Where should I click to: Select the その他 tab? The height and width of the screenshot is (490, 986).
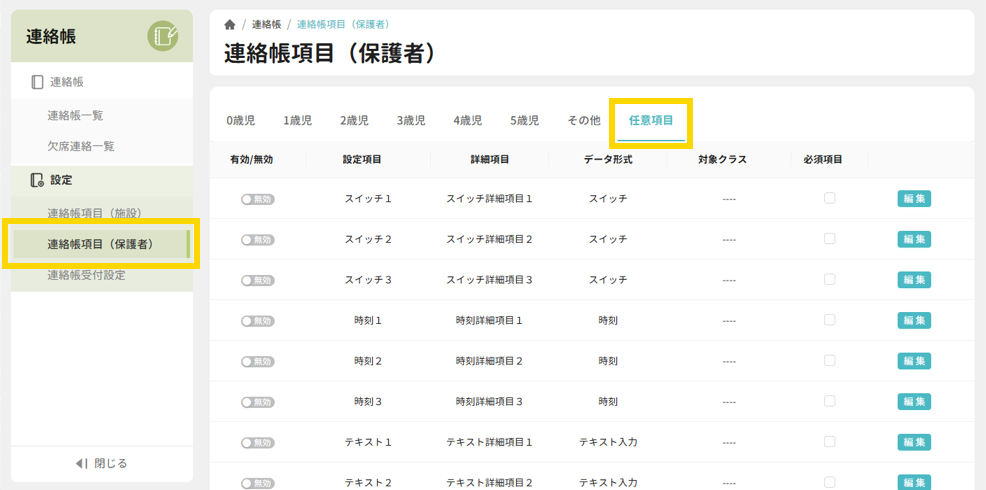click(x=584, y=121)
